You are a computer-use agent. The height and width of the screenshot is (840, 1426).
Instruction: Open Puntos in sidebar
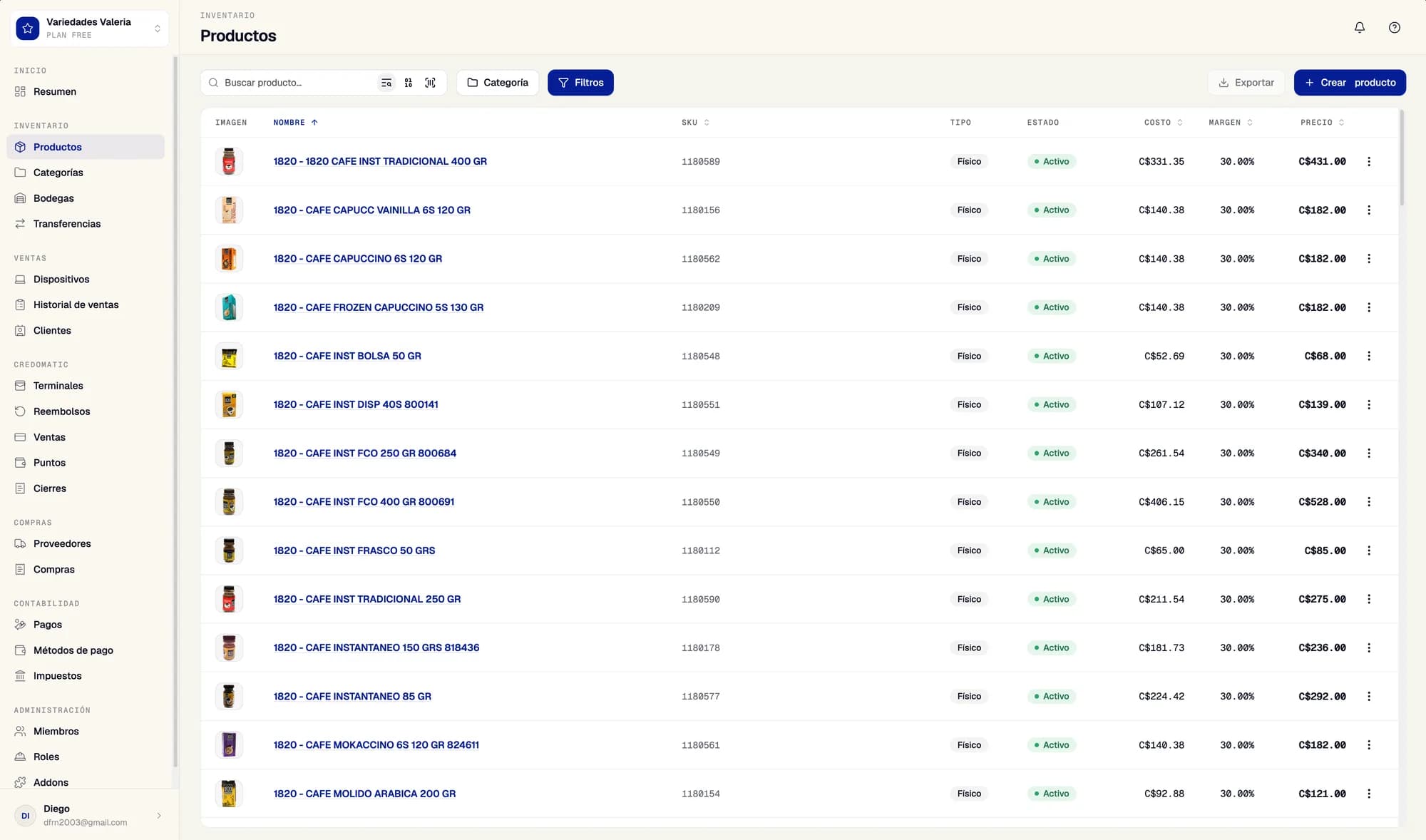(86, 463)
